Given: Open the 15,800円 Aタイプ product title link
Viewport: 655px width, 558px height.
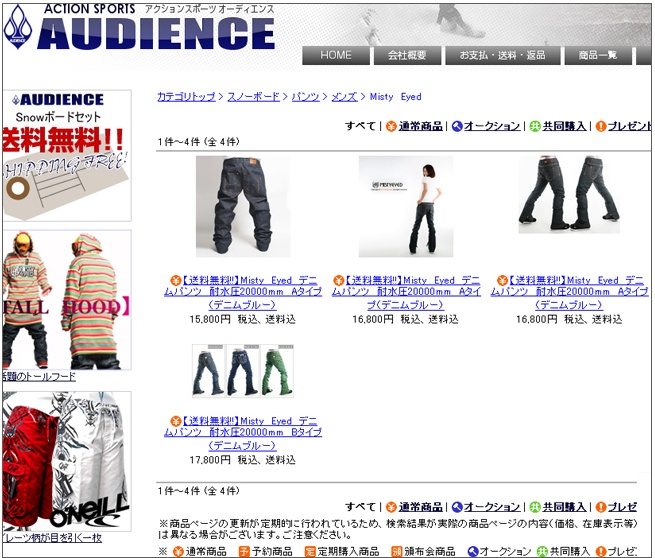Looking at the screenshot, I should 243,293.
